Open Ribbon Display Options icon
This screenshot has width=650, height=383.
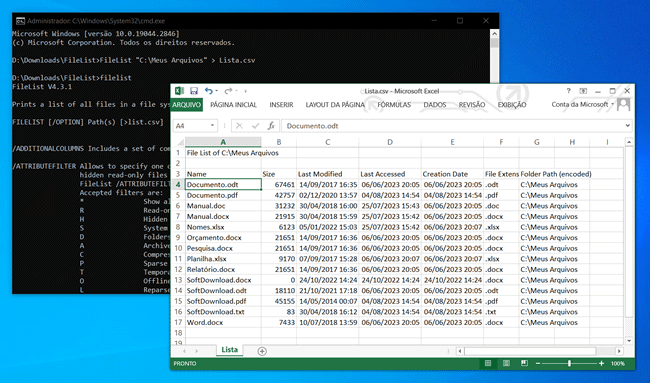coord(583,91)
